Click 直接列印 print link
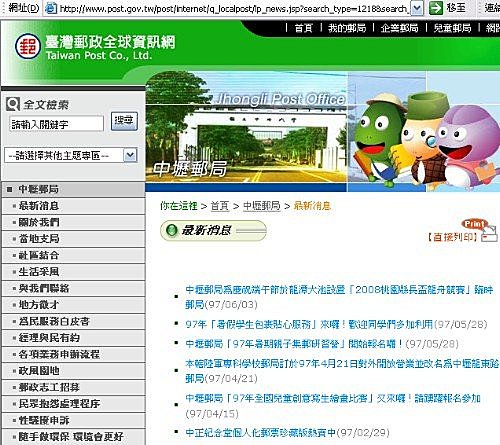This screenshot has height=445, width=500. point(452,237)
